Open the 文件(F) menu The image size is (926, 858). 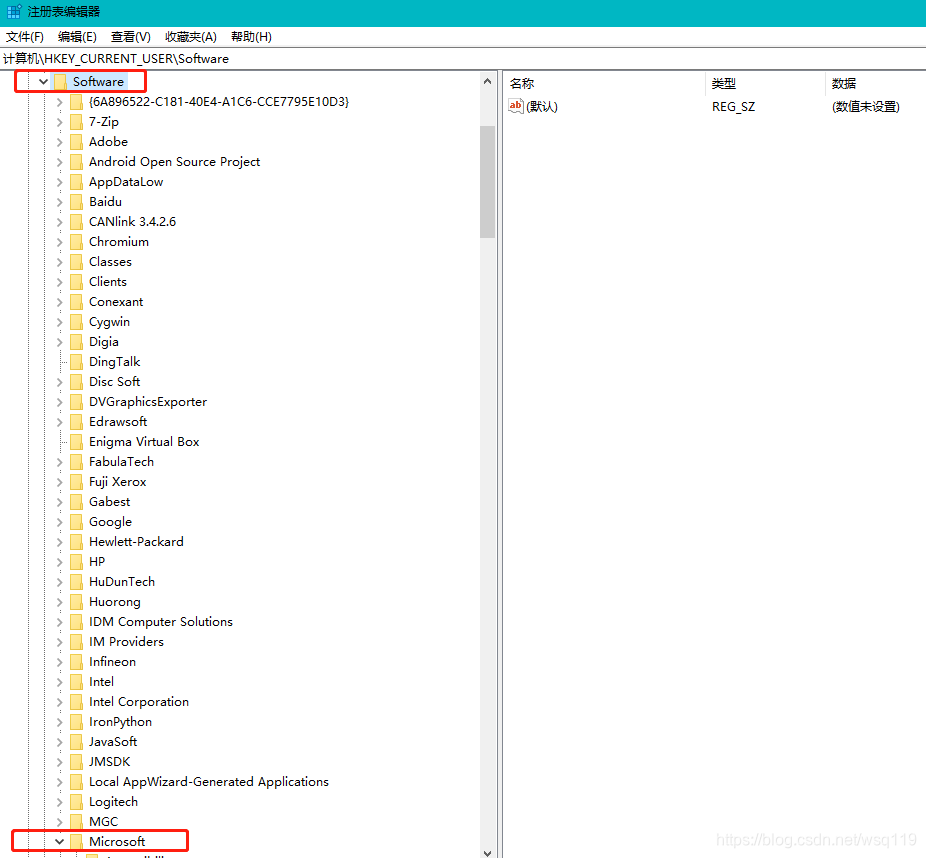25,37
